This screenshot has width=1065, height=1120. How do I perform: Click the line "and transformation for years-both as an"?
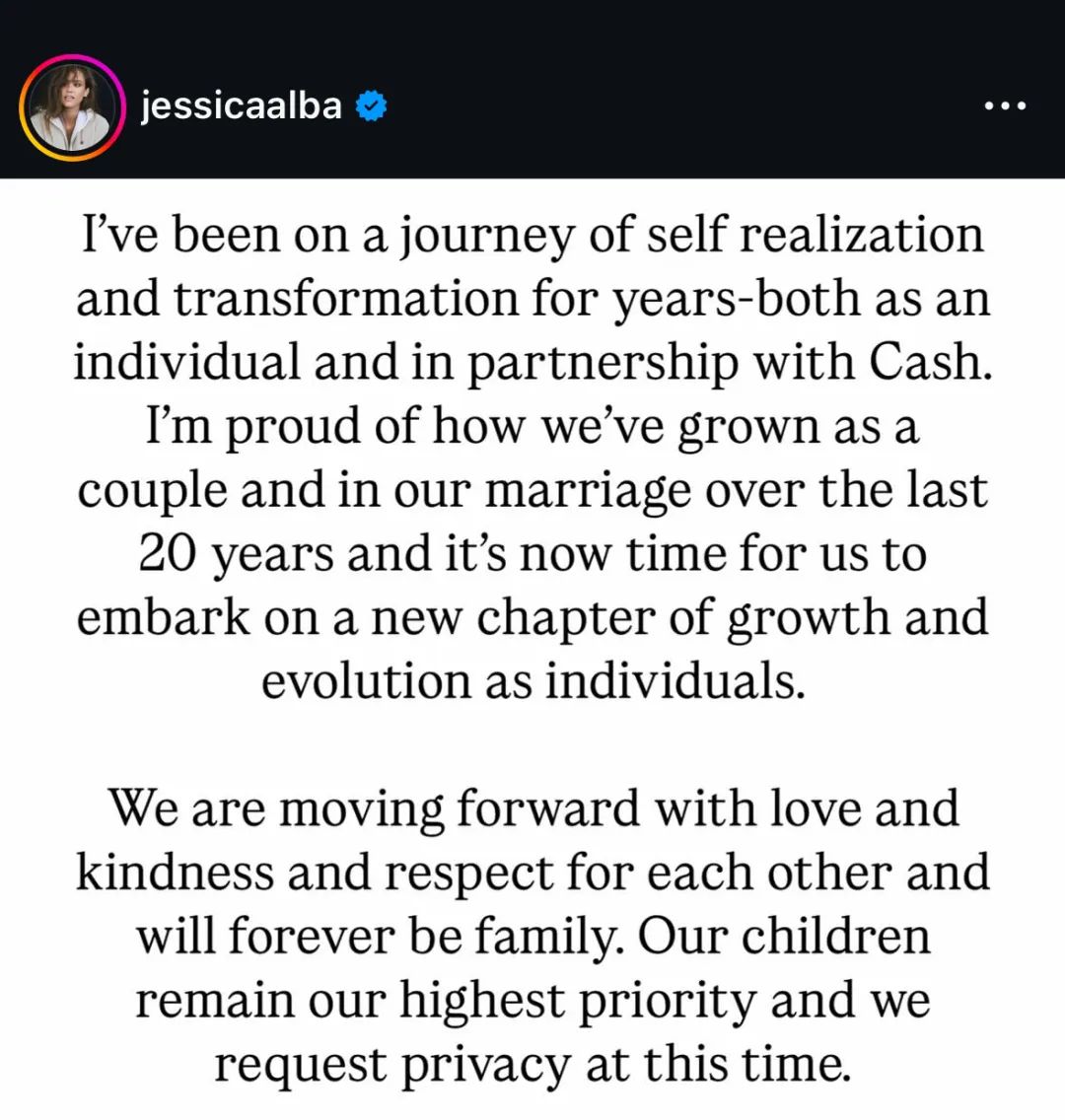point(532,299)
